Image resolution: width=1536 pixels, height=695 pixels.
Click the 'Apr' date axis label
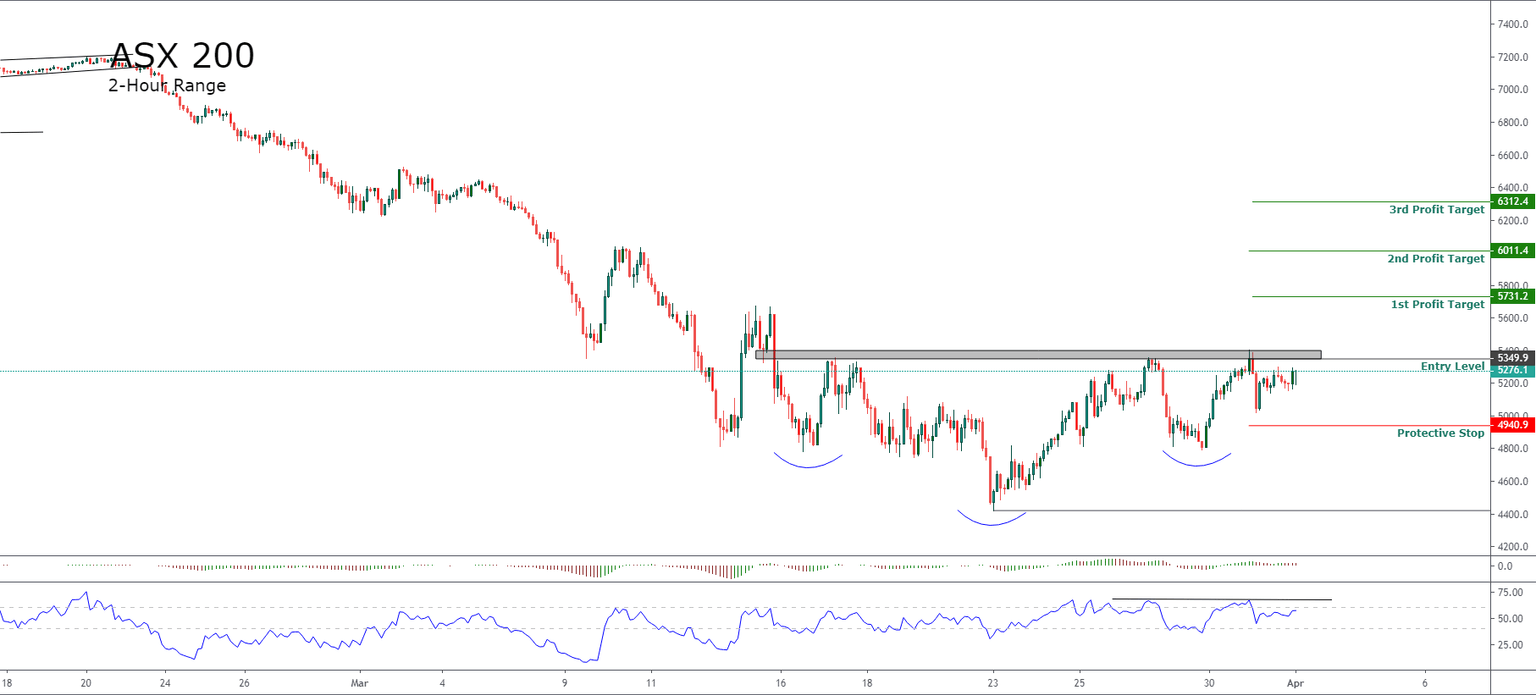pos(1295,685)
